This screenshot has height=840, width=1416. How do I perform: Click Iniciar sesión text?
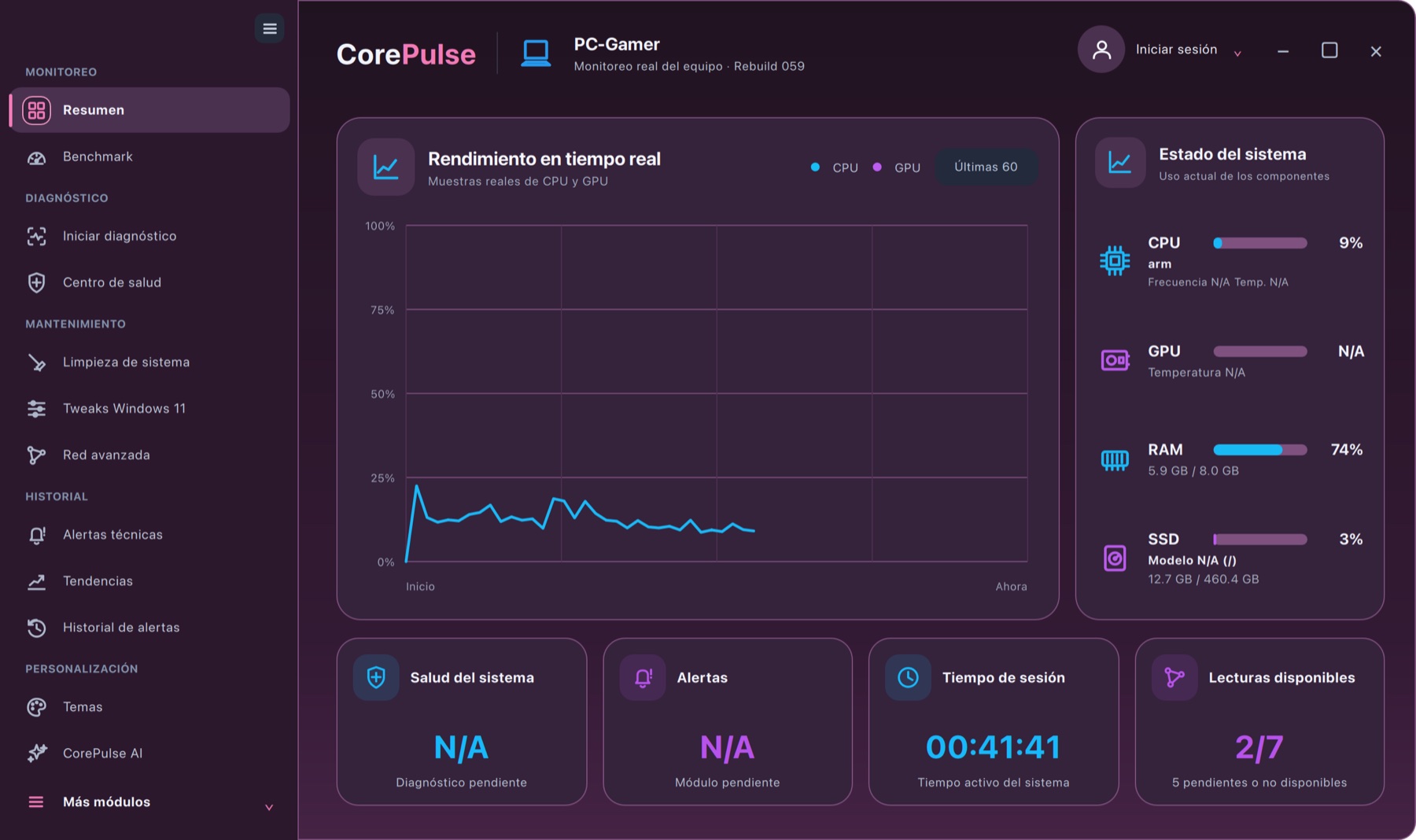(1176, 50)
